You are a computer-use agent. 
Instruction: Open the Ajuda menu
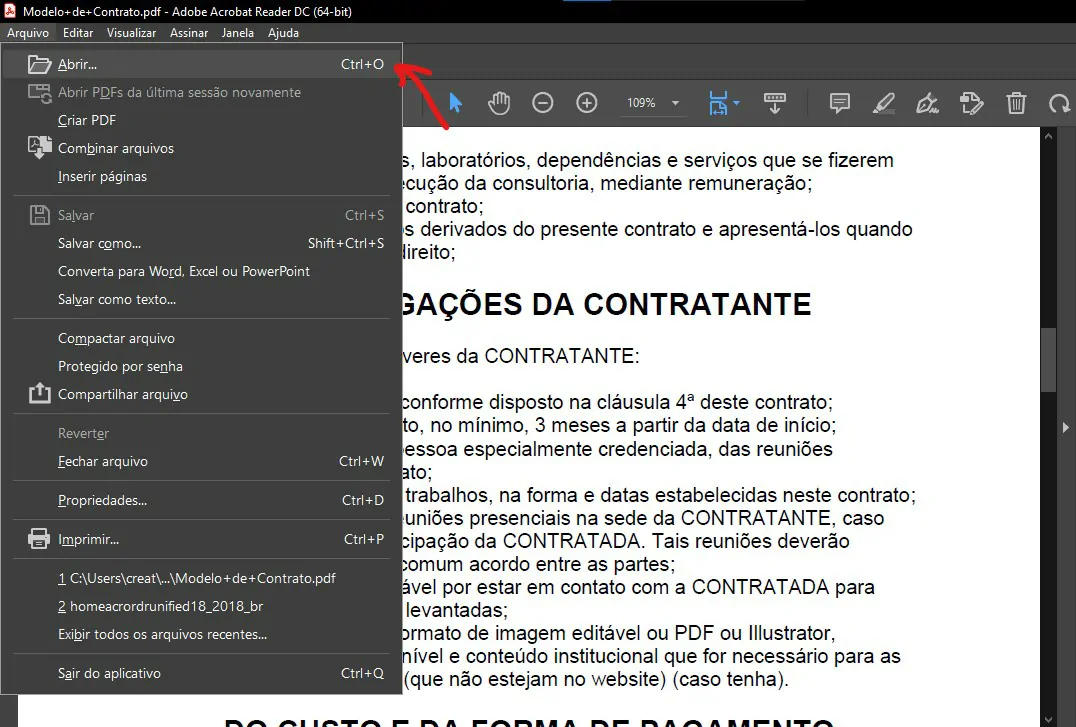pyautogui.click(x=283, y=32)
